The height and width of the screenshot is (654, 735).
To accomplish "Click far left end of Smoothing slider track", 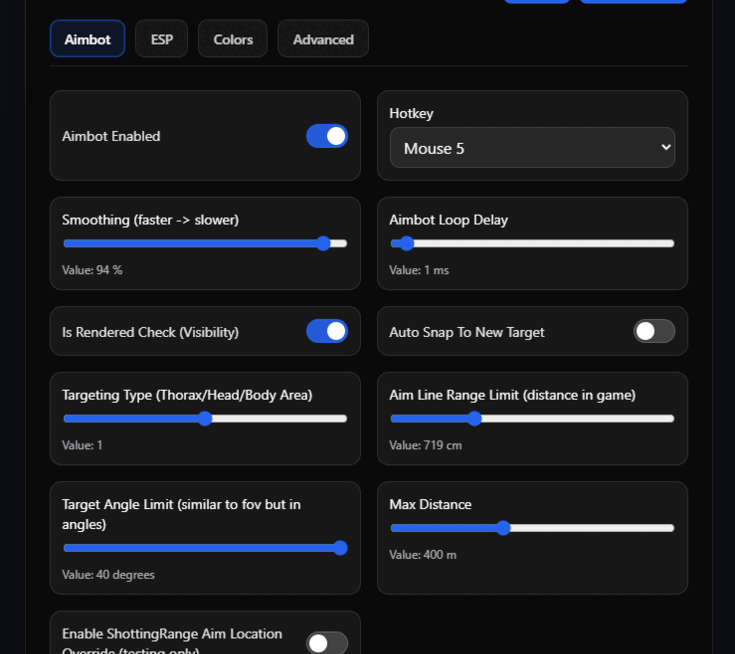I will click(66, 243).
